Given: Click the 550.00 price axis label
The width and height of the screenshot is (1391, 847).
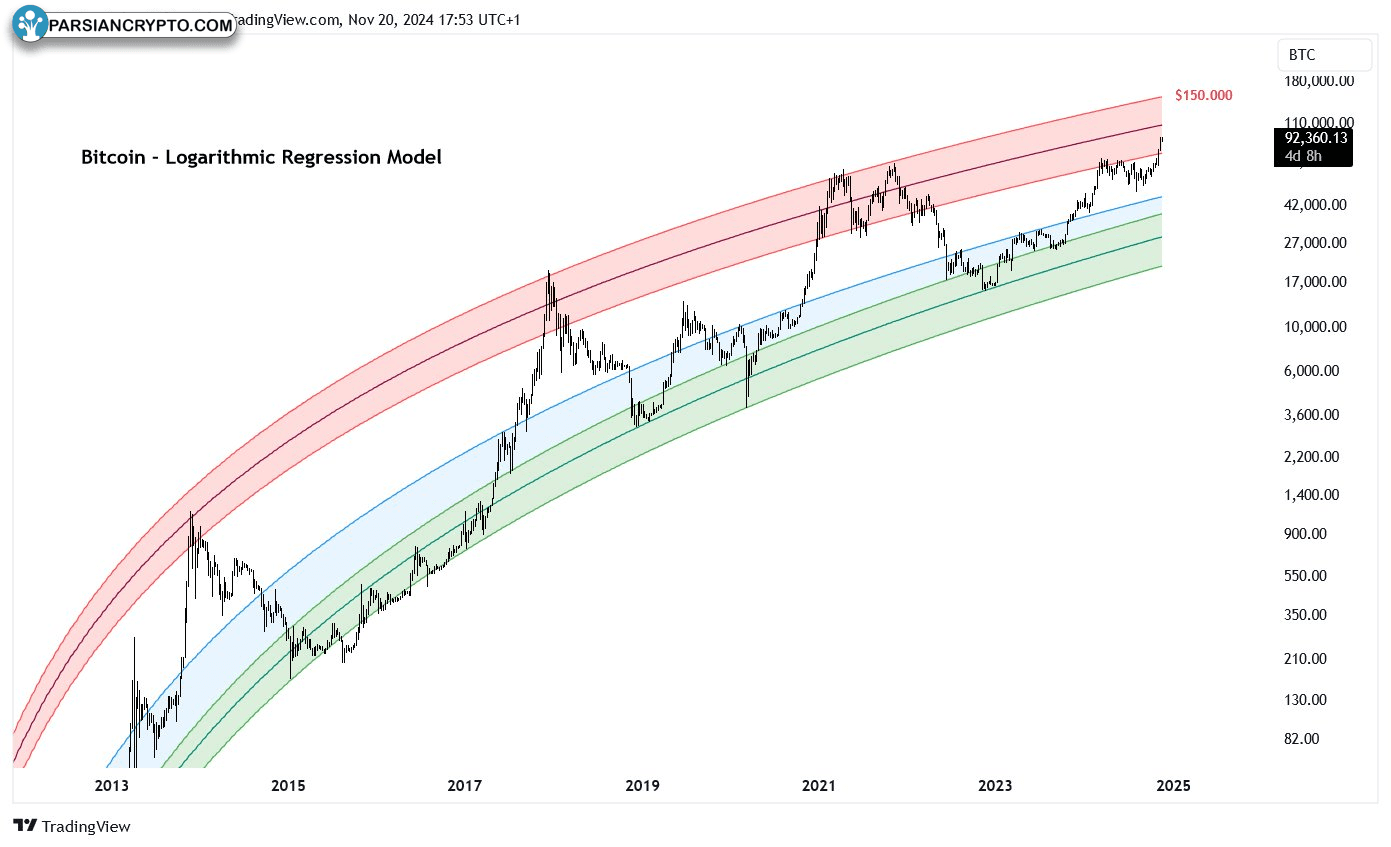Looking at the screenshot, I should point(1304,576).
